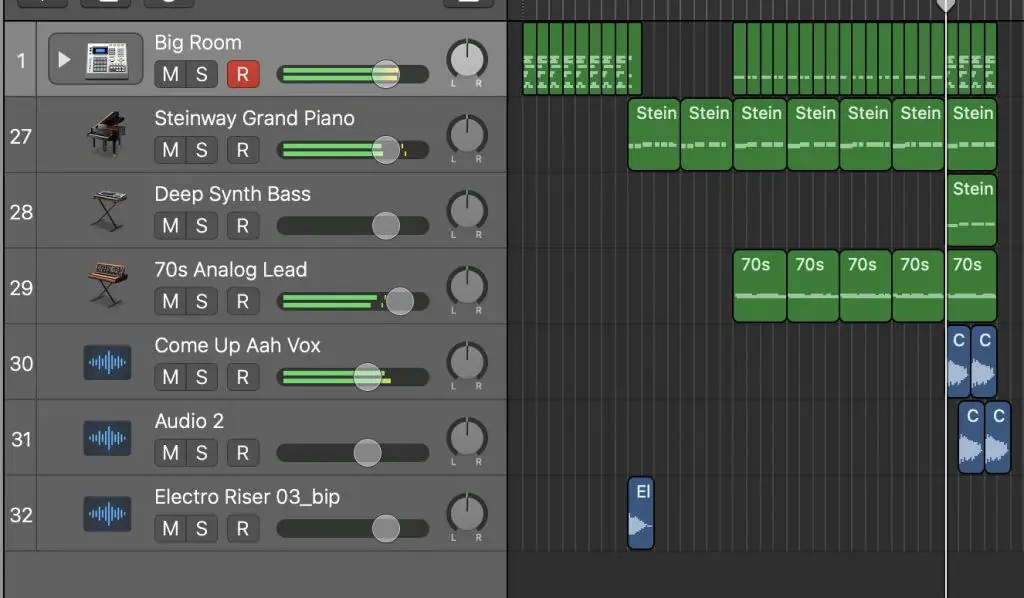Mute the Electro Riser 03_bip track
The image size is (1024, 598).
pos(170,529)
